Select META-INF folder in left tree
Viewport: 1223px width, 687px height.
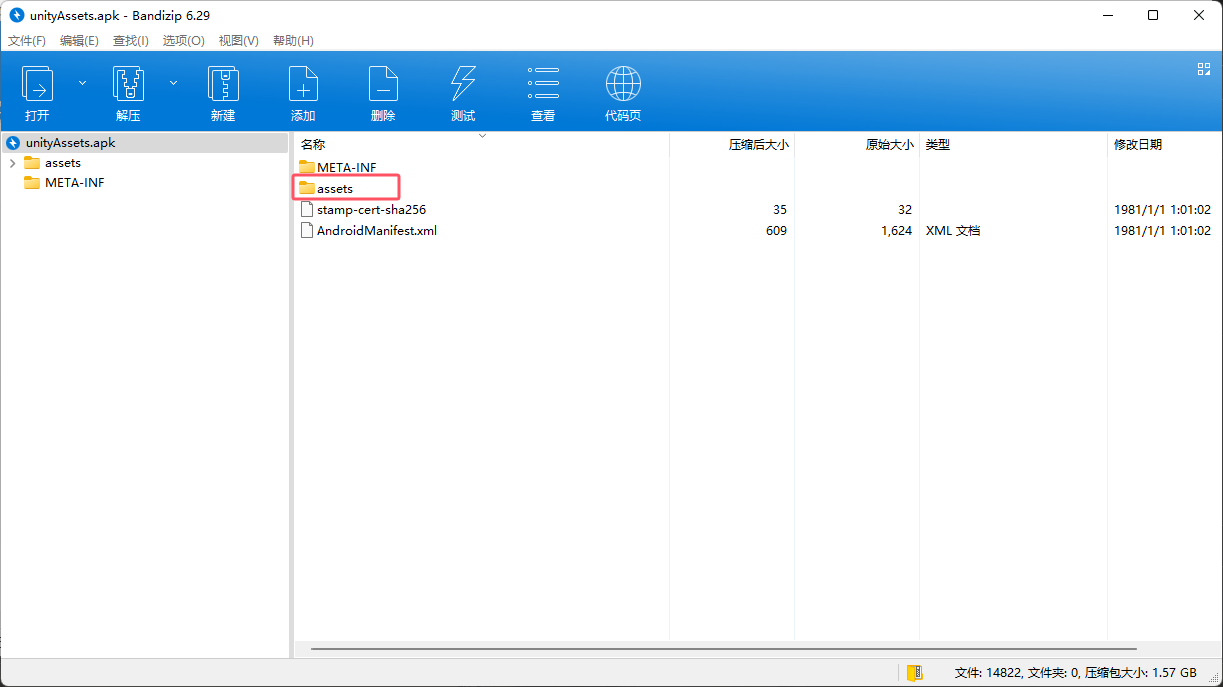75,183
